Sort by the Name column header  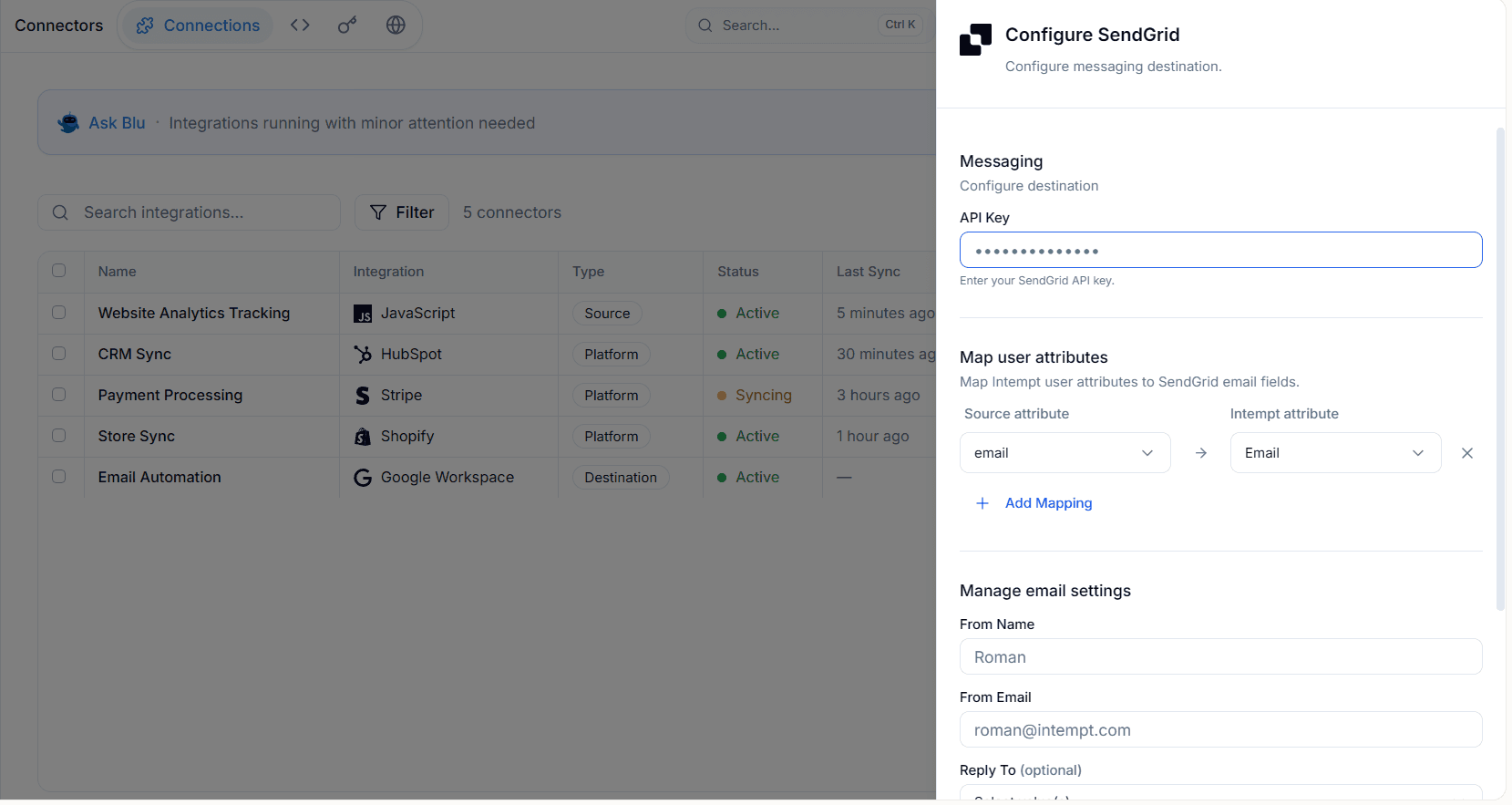pyautogui.click(x=118, y=272)
